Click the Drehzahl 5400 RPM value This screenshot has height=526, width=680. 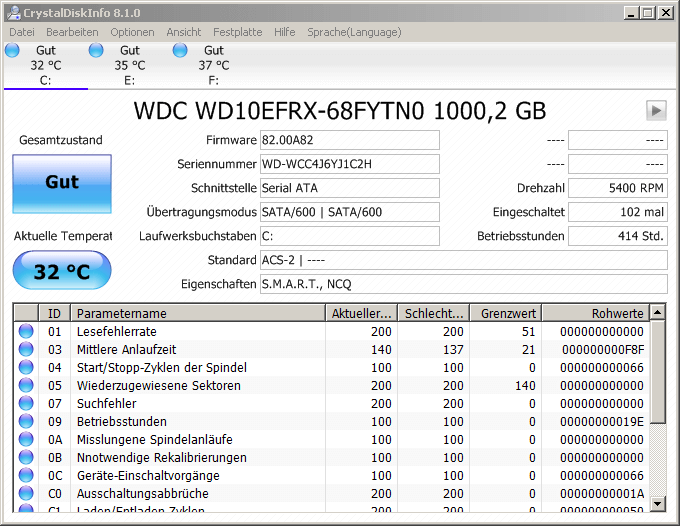pos(618,188)
